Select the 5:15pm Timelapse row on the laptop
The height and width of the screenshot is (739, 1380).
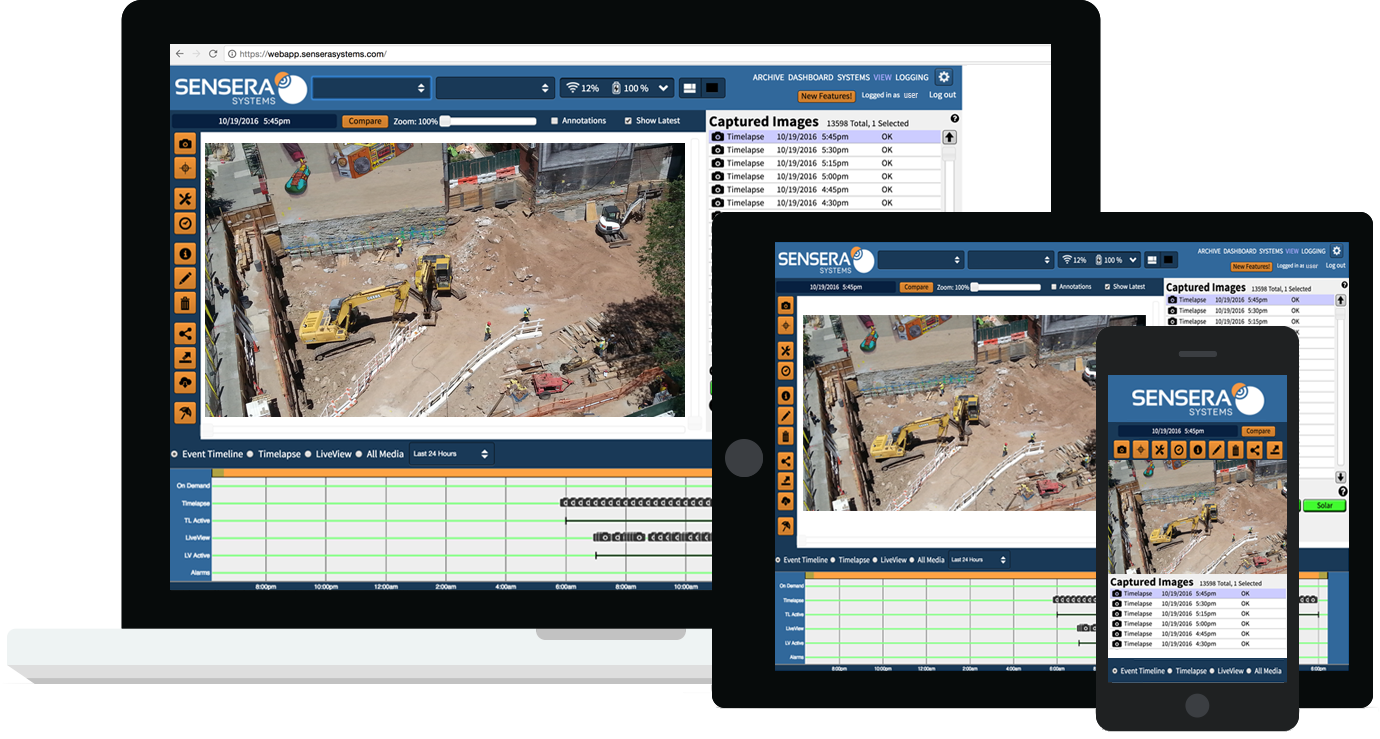coord(825,163)
